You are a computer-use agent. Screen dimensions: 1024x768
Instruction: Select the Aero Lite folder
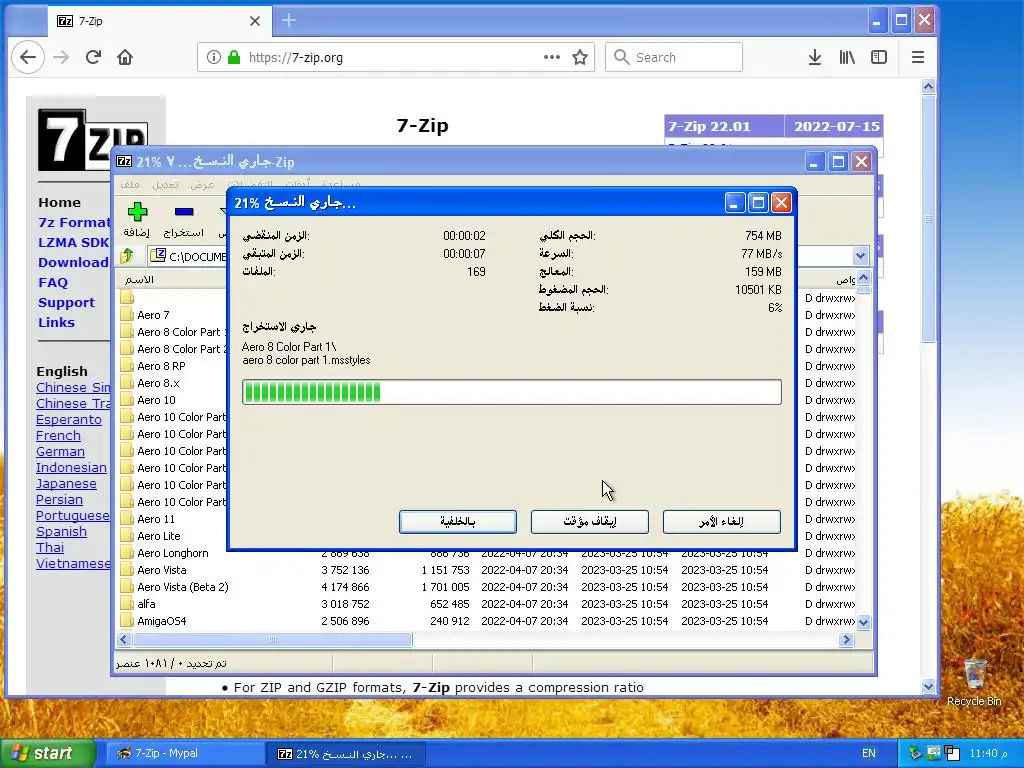[x=158, y=536]
